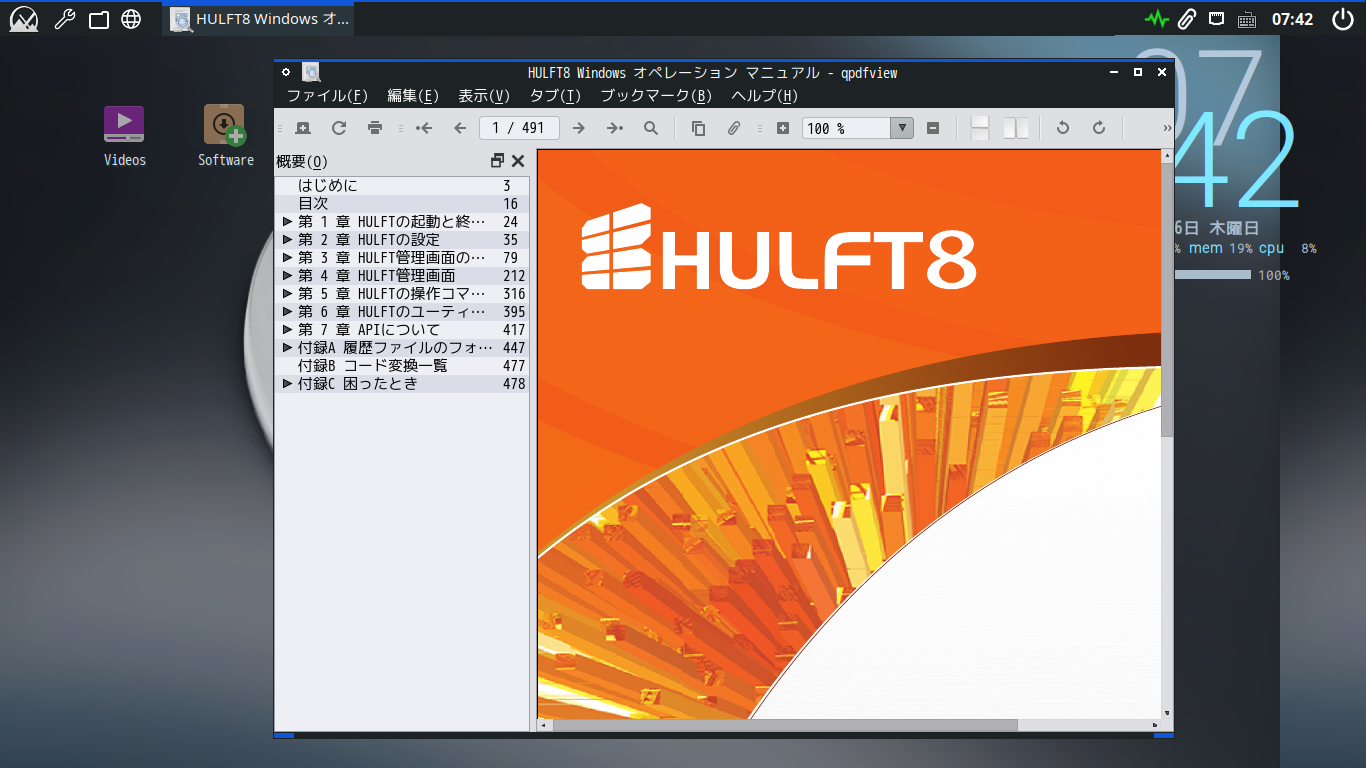Image resolution: width=1366 pixels, height=768 pixels.
Task: Expand 付録C 困ったとき outline entry
Action: pos(288,384)
